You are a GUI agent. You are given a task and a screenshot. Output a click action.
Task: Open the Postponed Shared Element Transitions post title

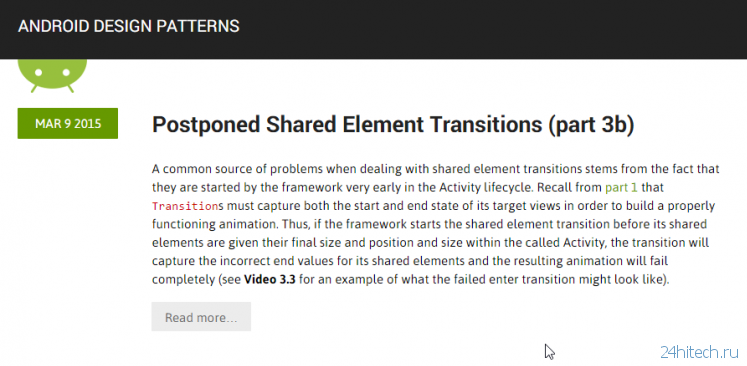[x=393, y=125]
